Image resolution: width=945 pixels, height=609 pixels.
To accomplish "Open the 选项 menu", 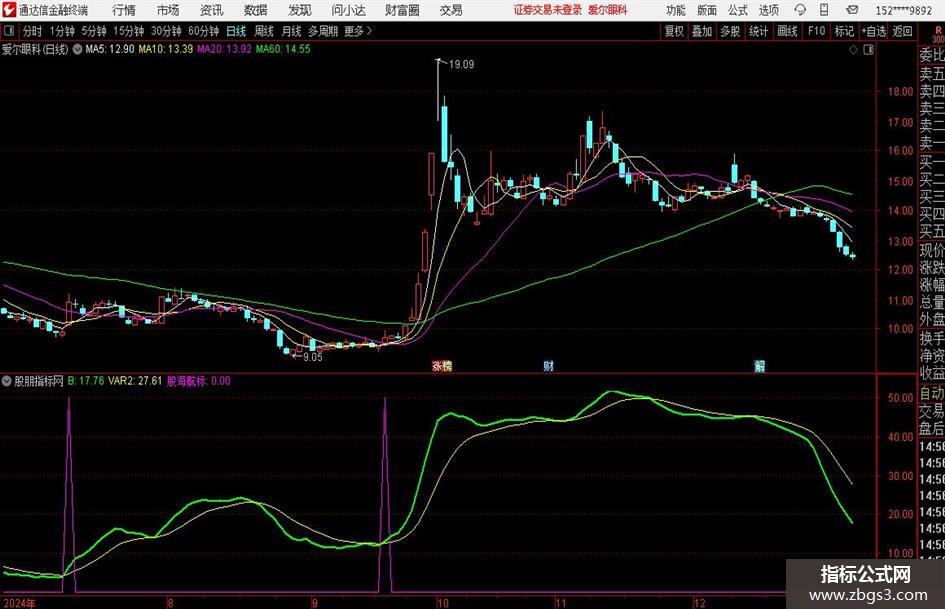I will click(768, 10).
